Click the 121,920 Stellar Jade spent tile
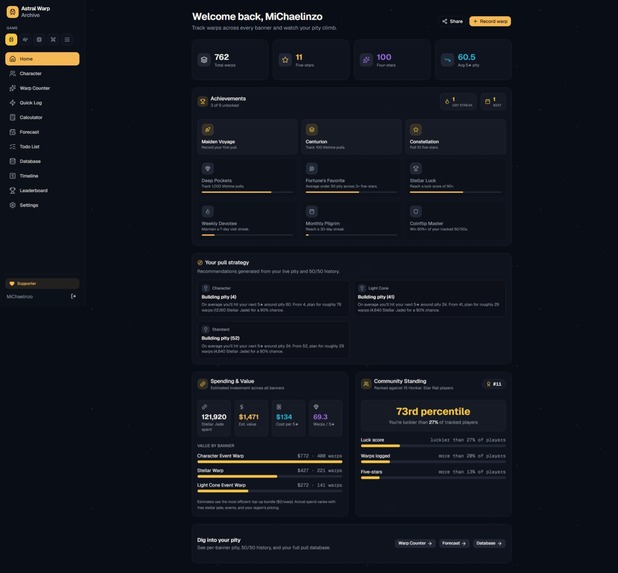 click(214, 418)
